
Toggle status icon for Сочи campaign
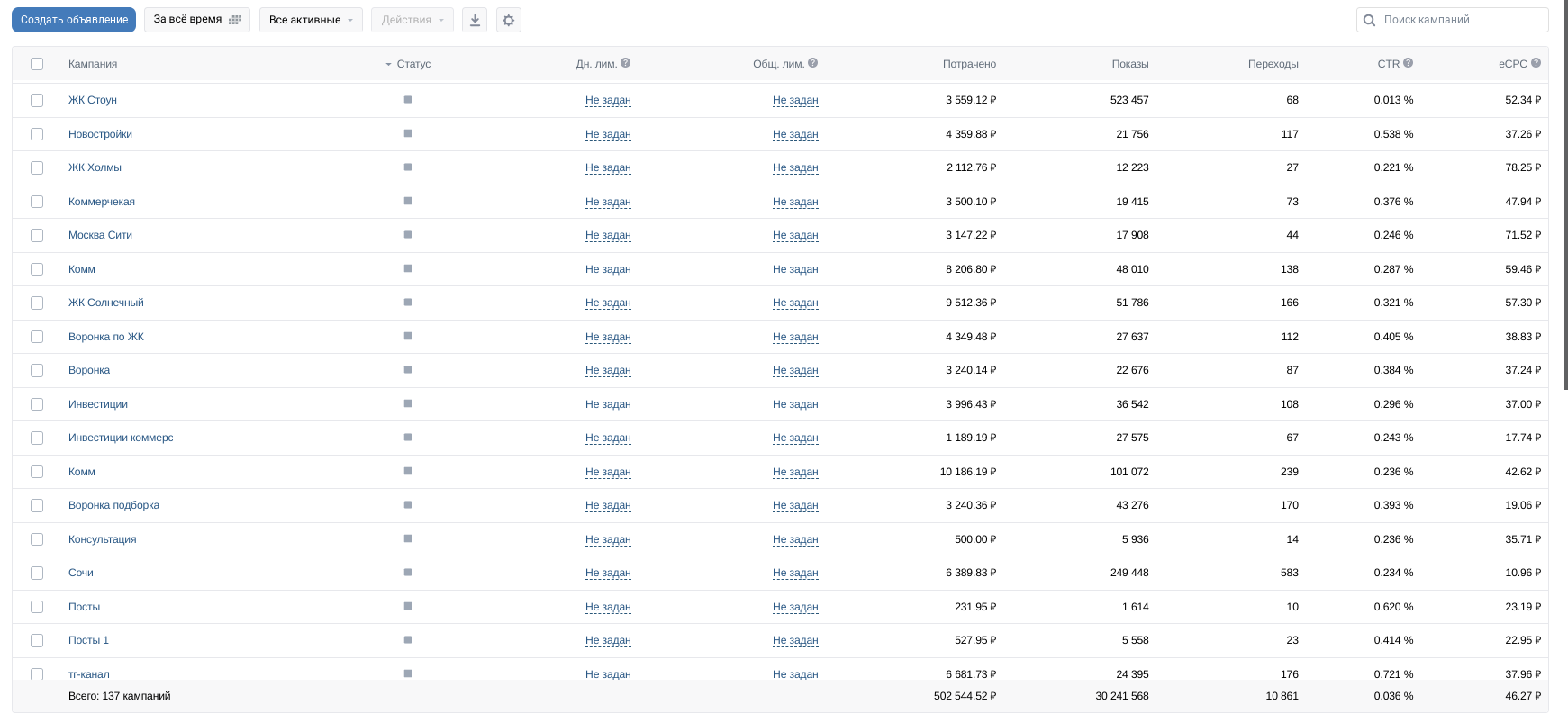point(408,573)
